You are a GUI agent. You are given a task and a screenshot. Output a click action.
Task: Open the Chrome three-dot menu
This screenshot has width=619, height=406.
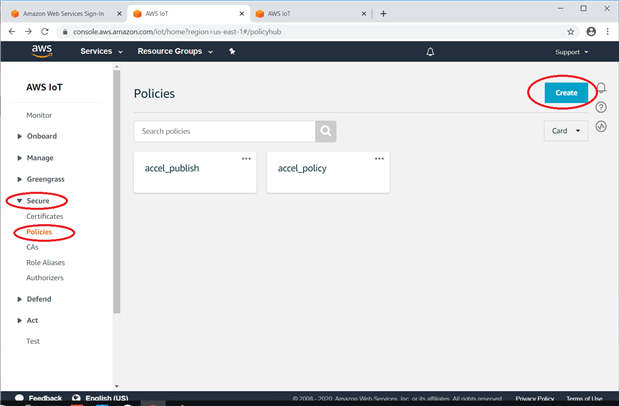[x=608, y=32]
